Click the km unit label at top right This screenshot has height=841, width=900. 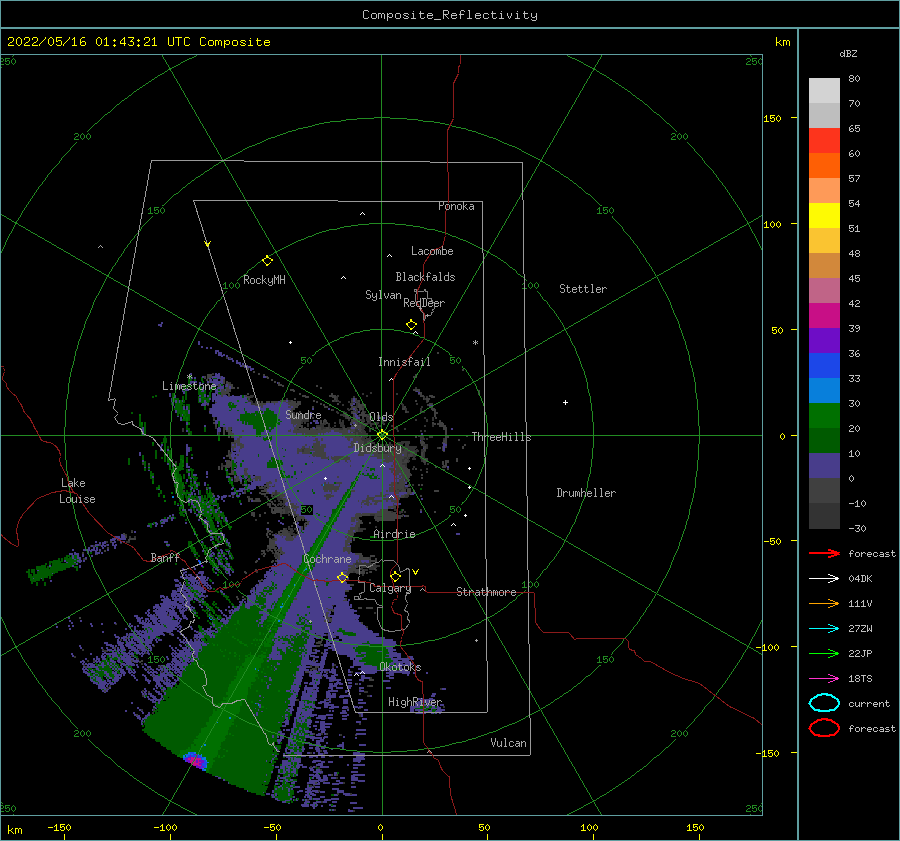click(782, 42)
